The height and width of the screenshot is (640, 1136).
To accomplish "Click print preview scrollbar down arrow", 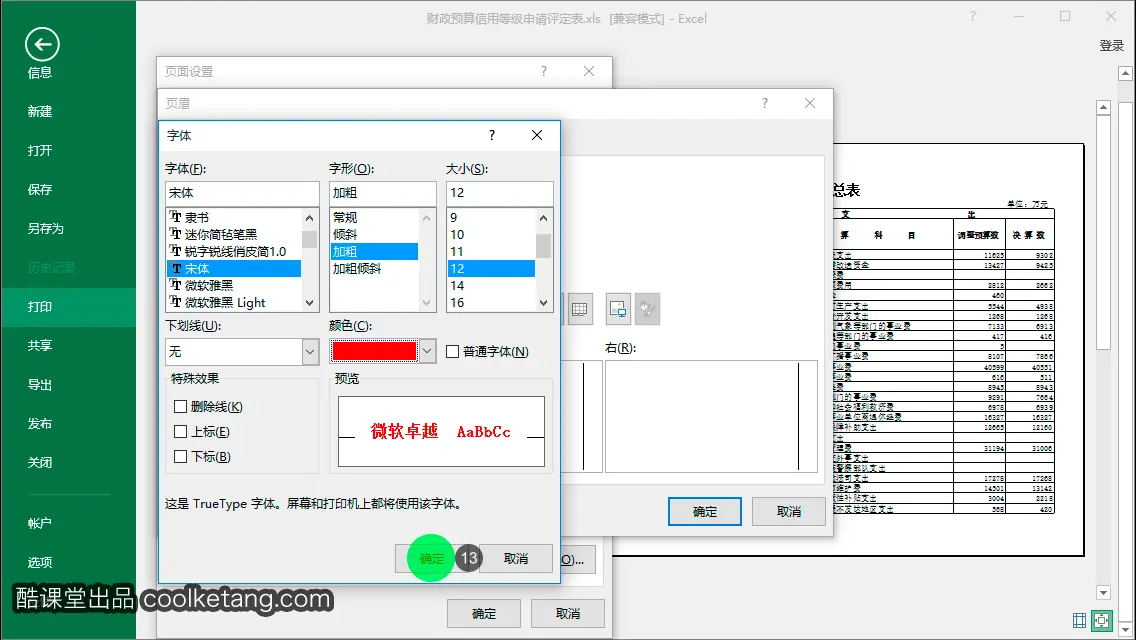I will (x=1103, y=593).
